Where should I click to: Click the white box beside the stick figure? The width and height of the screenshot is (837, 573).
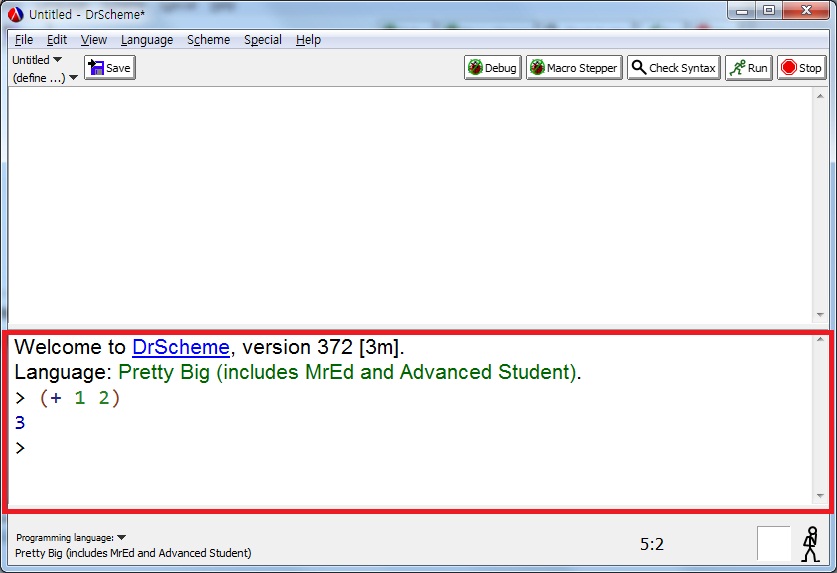point(773,544)
